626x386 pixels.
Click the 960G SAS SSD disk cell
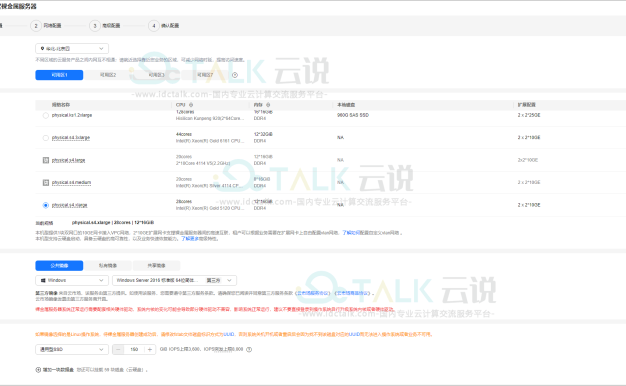[x=353, y=115]
